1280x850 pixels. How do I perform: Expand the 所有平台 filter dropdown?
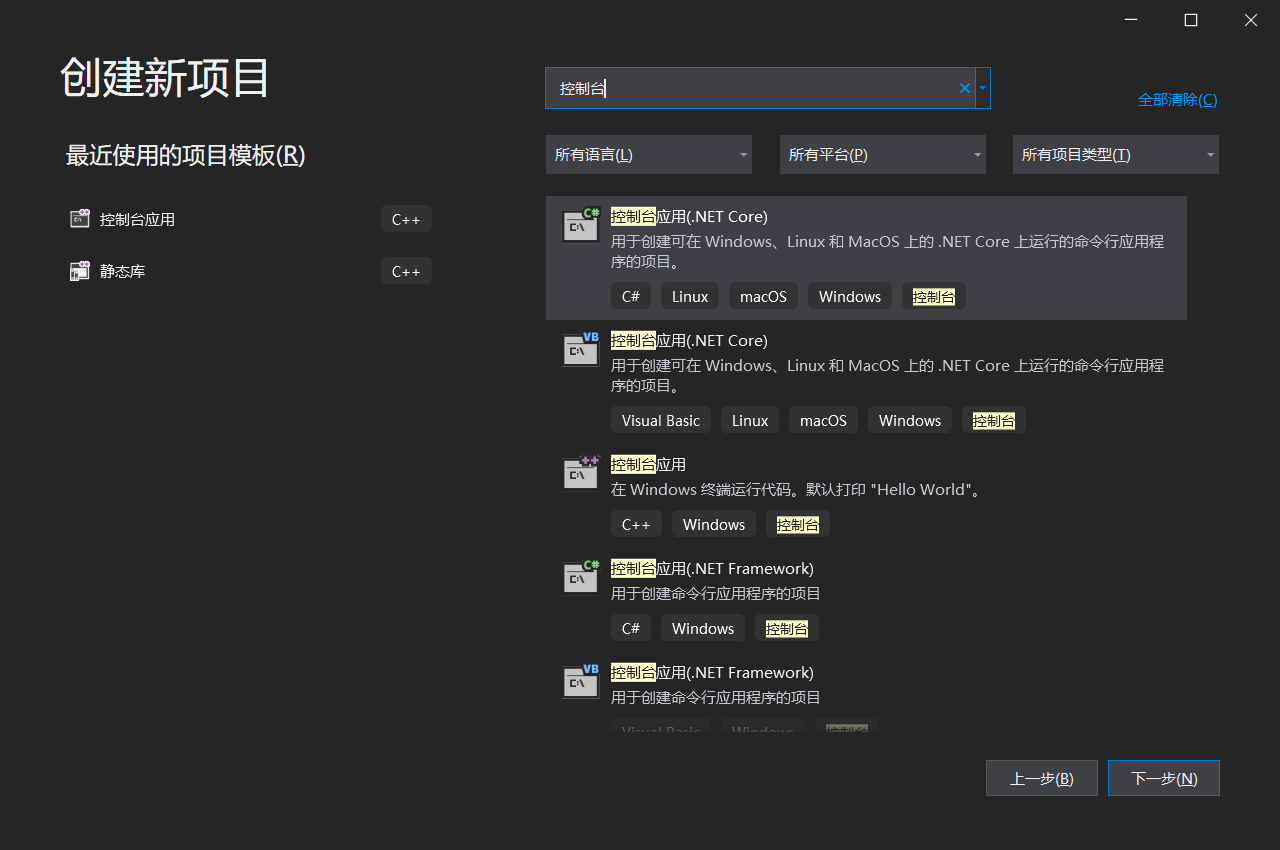coord(882,154)
